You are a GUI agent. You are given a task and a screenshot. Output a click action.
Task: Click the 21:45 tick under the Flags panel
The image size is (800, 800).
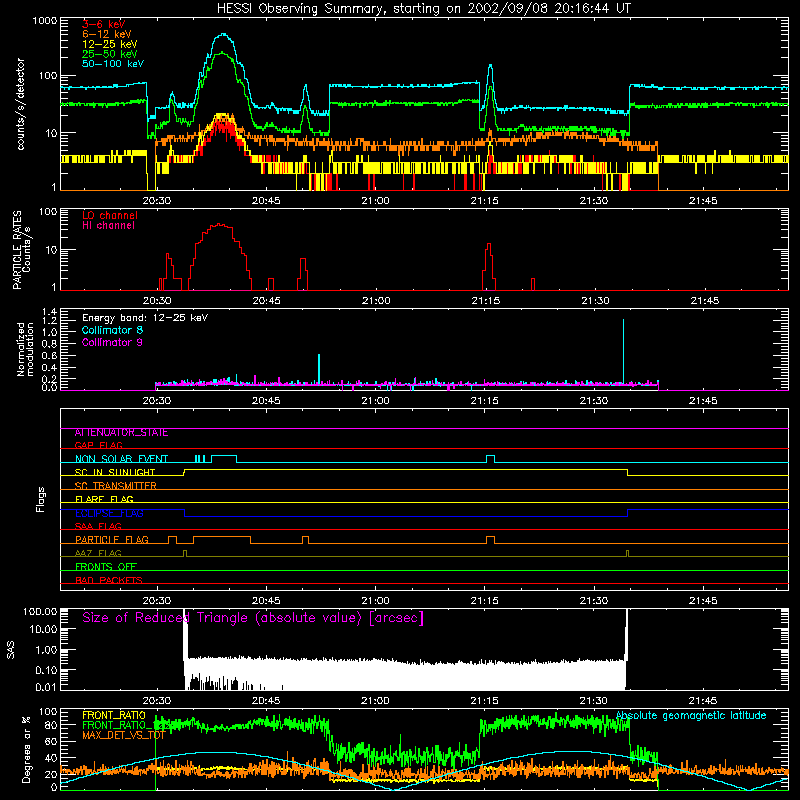click(x=703, y=601)
